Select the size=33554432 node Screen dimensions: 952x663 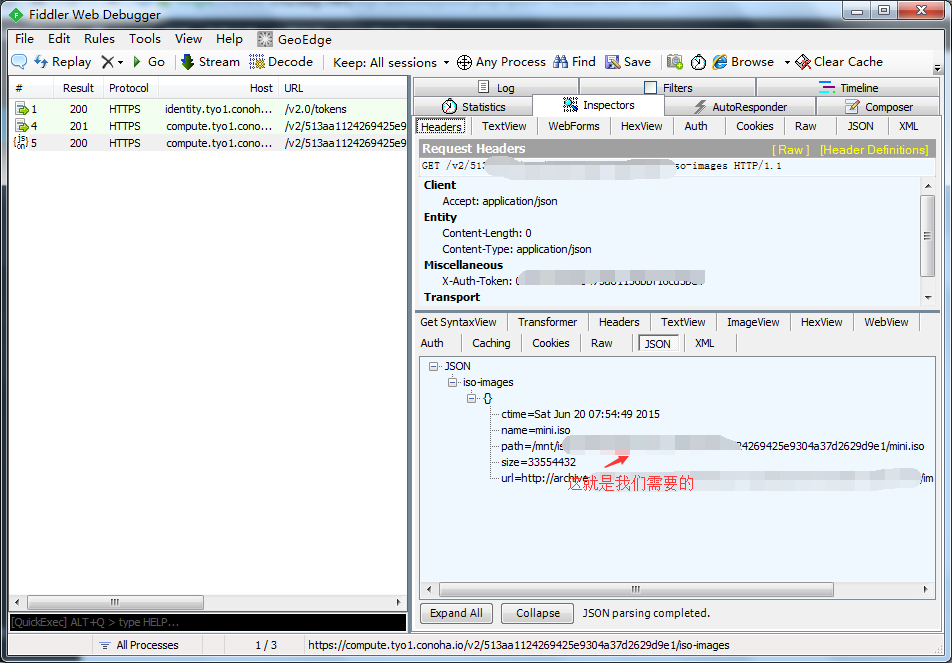(x=539, y=462)
